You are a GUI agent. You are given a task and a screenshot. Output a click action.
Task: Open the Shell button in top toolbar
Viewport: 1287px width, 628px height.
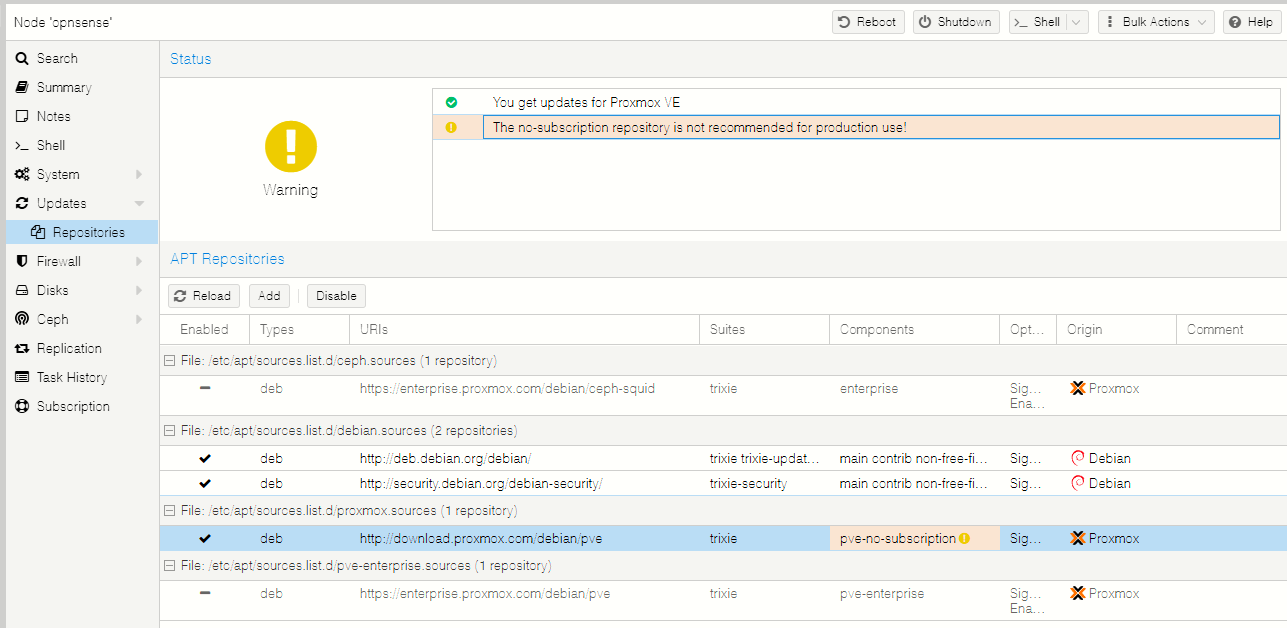pyautogui.click(x=1037, y=22)
